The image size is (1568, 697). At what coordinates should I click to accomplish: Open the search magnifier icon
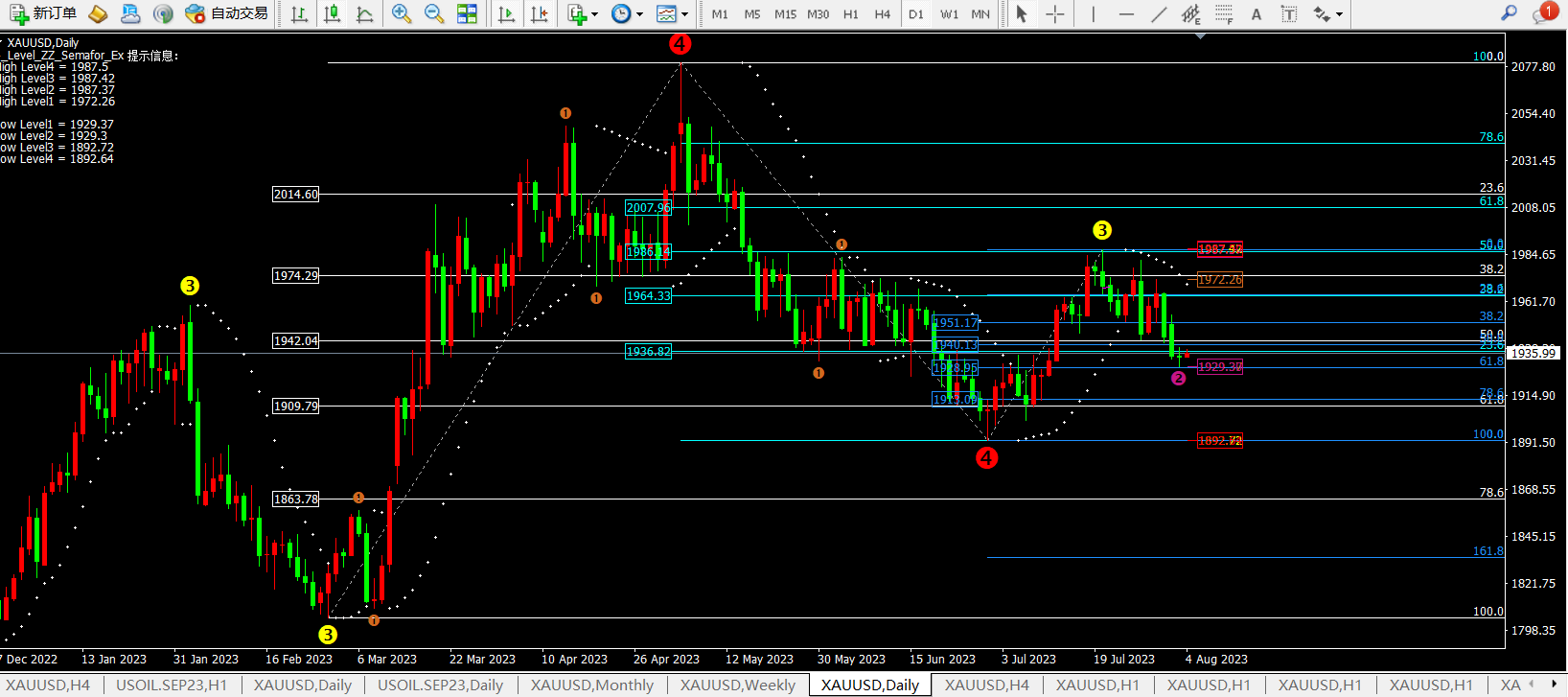coord(1509,13)
